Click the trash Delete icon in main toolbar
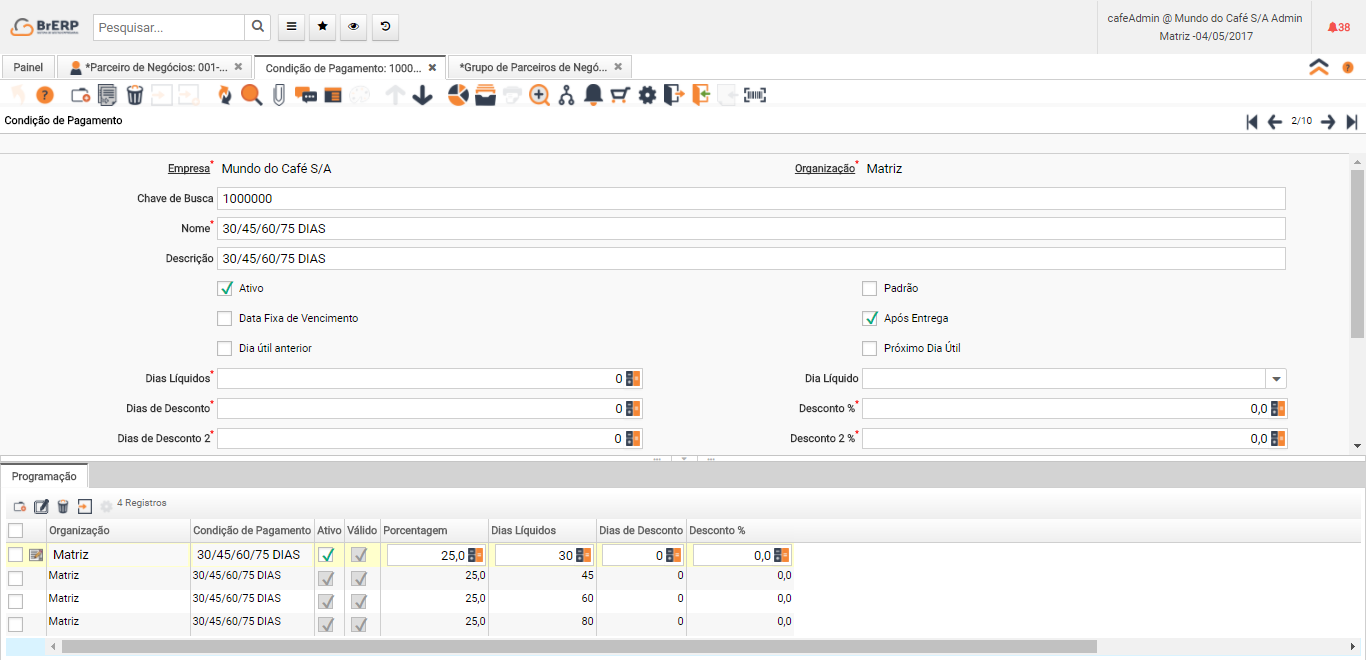1366x660 pixels. tap(135, 95)
